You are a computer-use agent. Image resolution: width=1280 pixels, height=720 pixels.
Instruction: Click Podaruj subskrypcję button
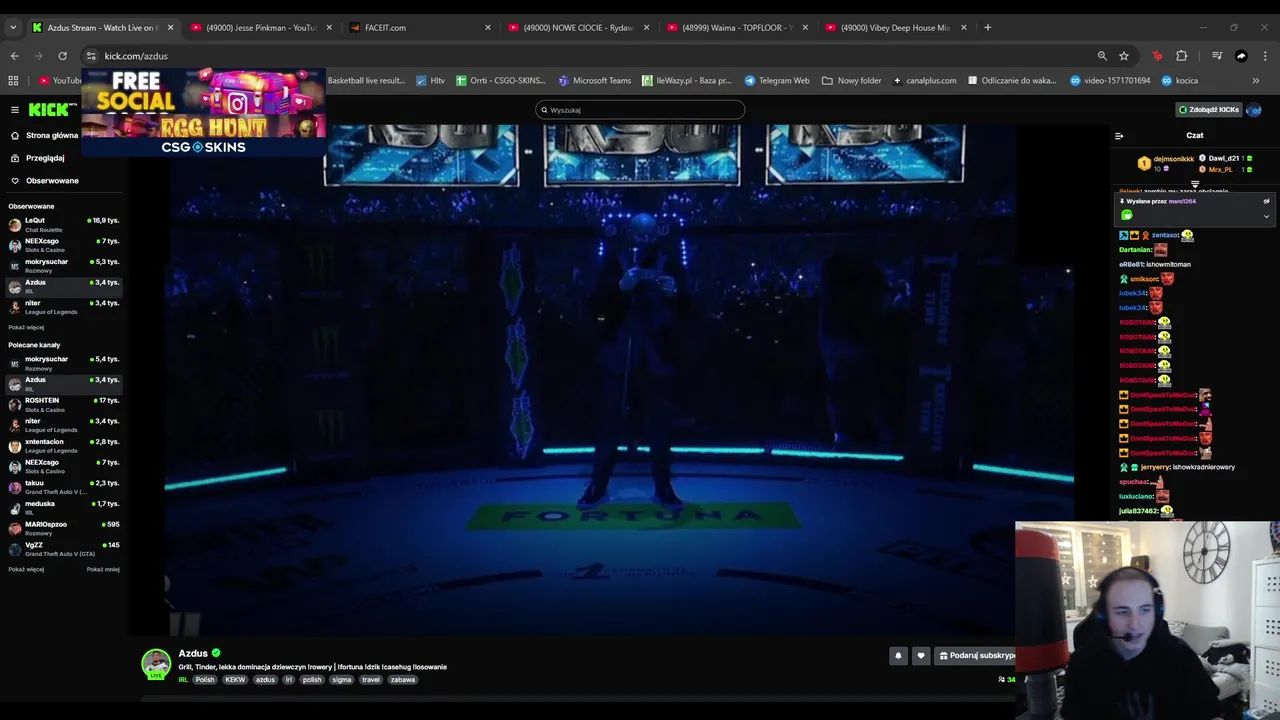[x=976, y=655]
